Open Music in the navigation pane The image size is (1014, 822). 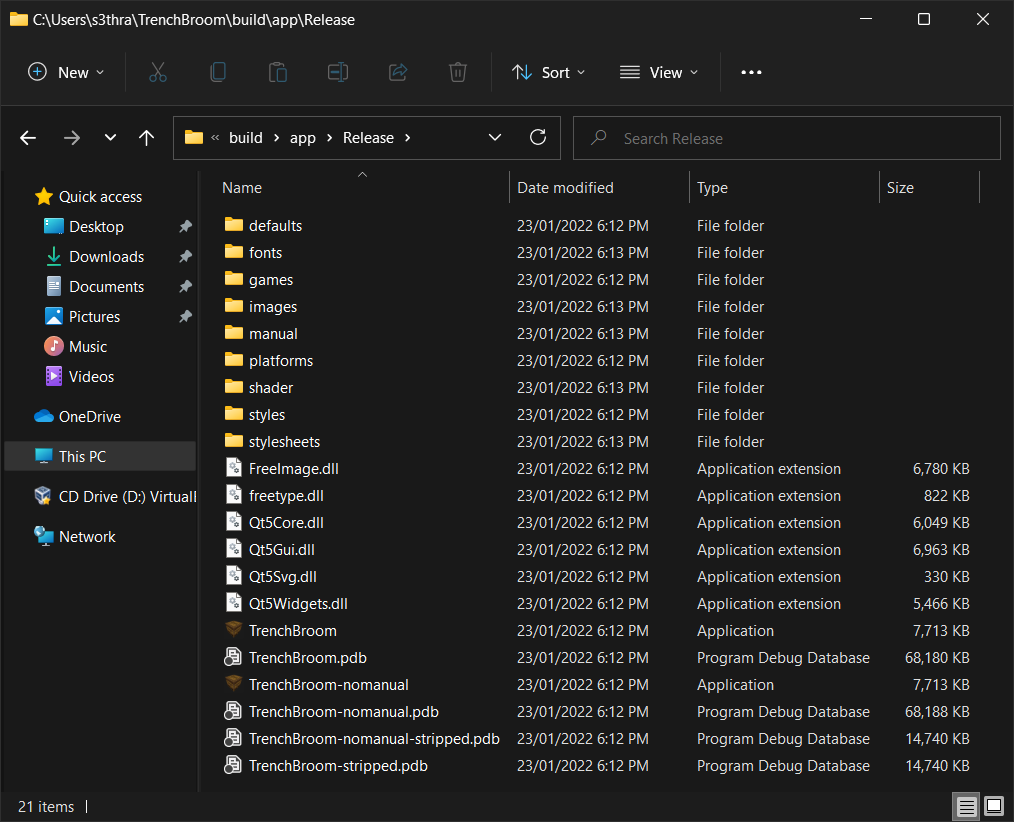tap(88, 347)
